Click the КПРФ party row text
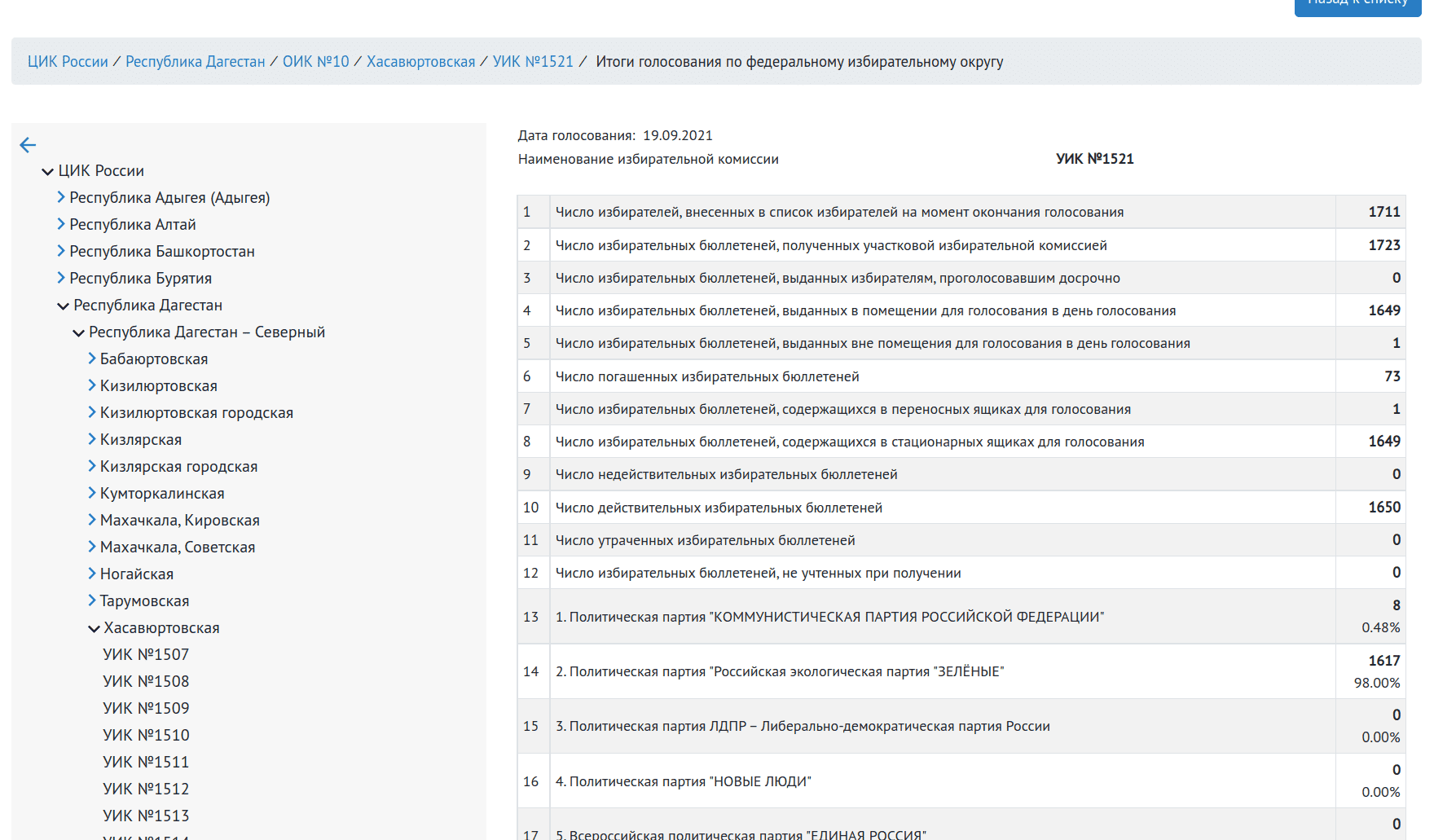The width and height of the screenshot is (1434, 840). (829, 617)
